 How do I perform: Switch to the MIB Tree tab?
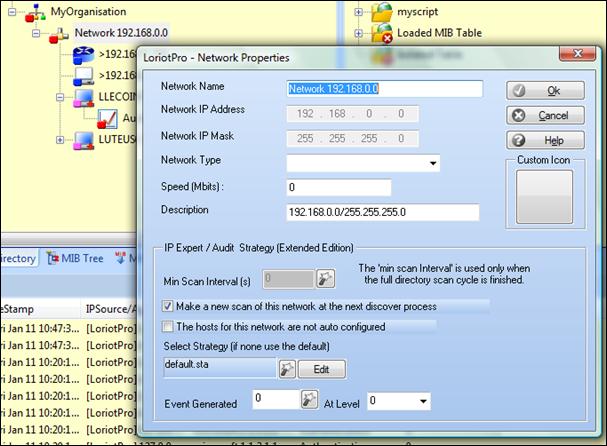click(75, 258)
